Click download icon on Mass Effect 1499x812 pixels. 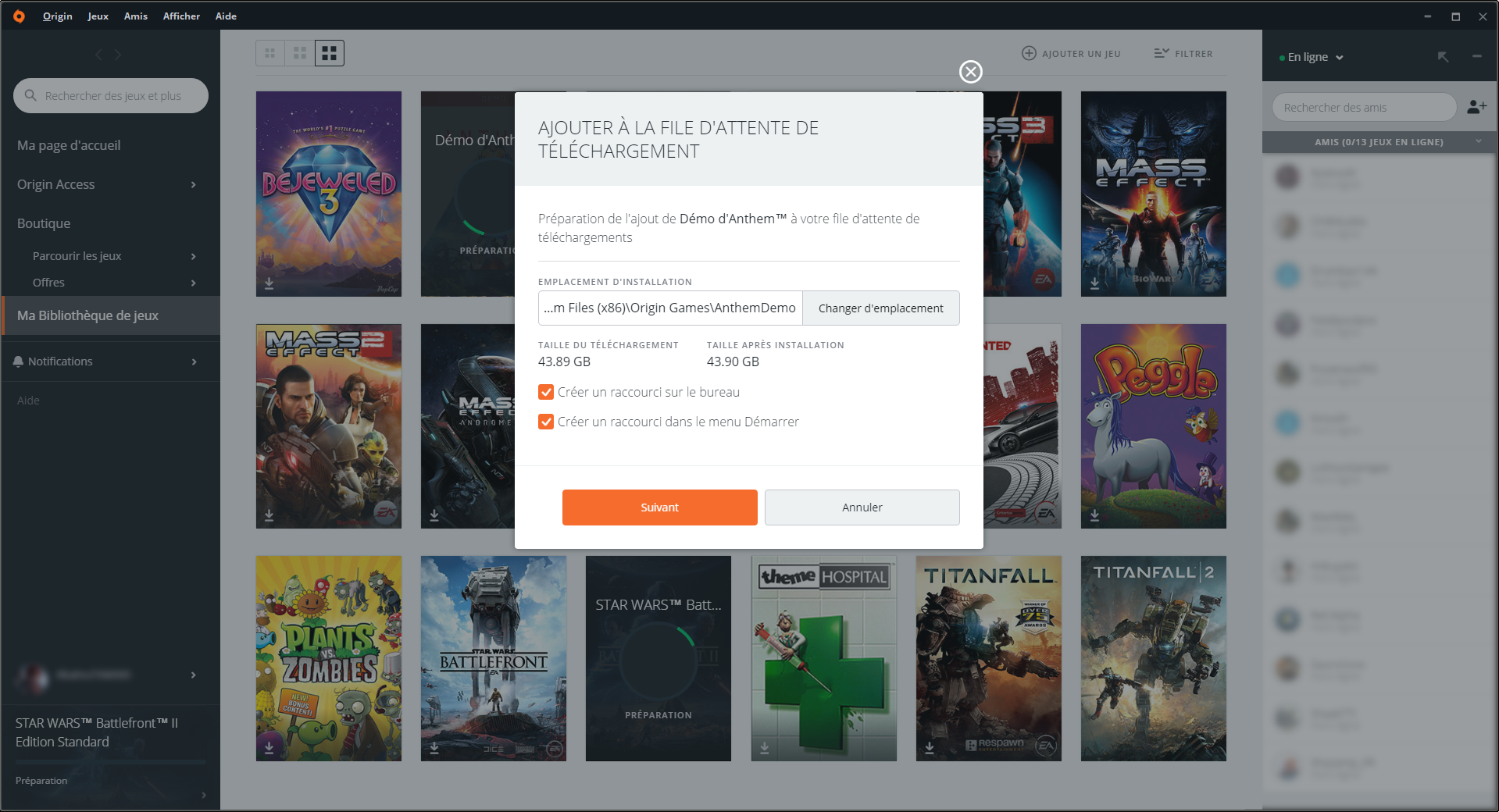coord(1094,283)
